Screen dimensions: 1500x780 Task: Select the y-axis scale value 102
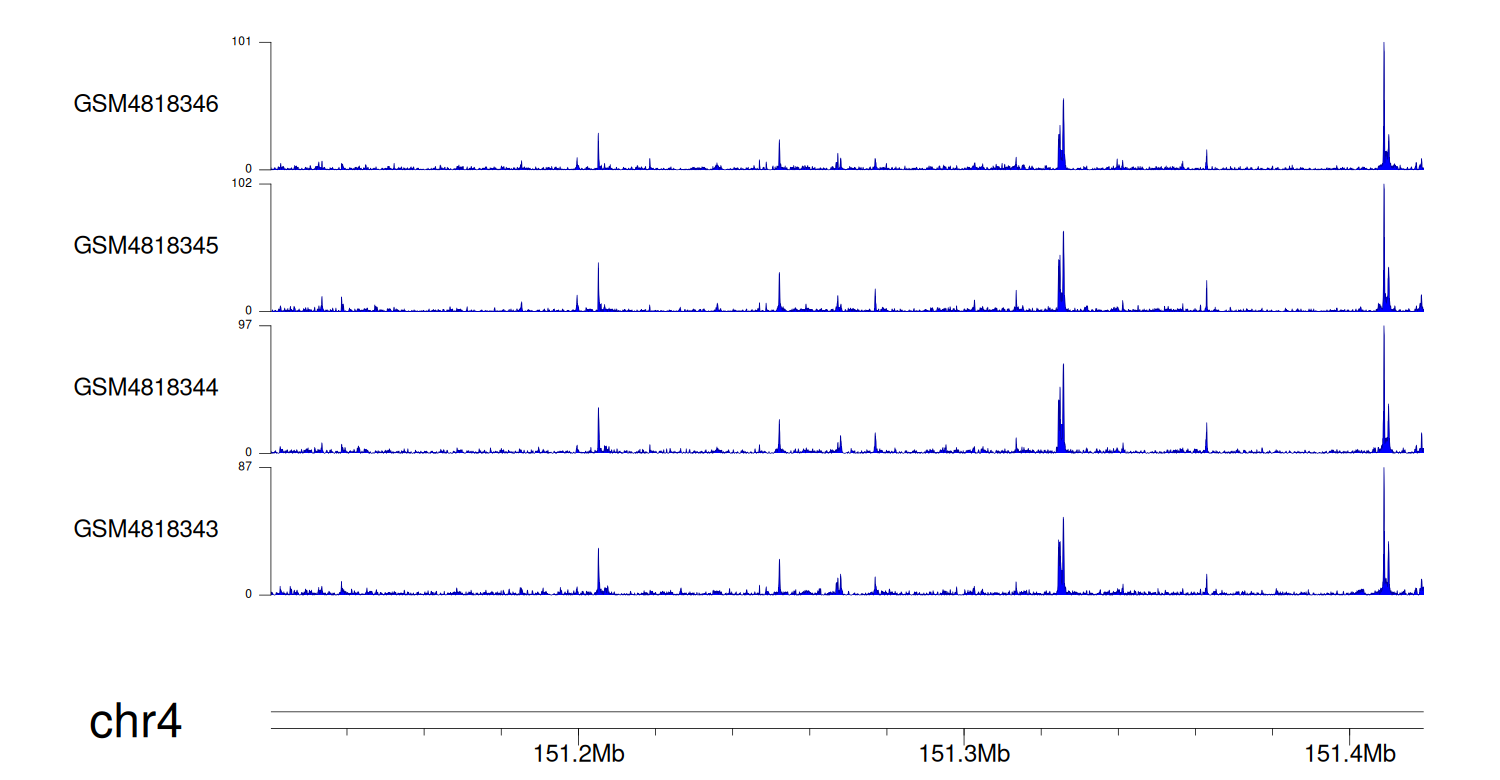(x=242, y=184)
